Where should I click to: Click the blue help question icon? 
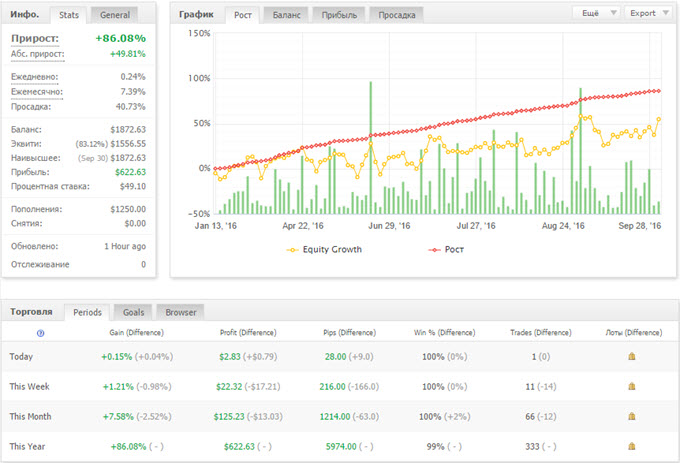[x=40, y=333]
